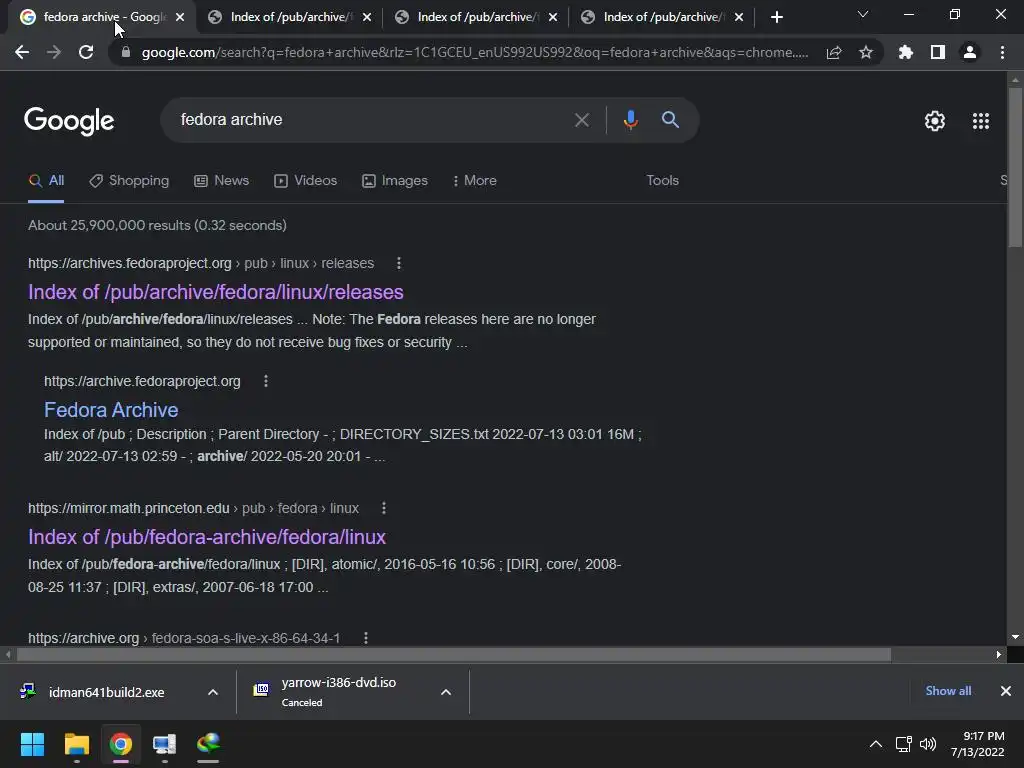The height and width of the screenshot is (768, 1024).
Task: Open options for archive.org result
Action: point(366,638)
